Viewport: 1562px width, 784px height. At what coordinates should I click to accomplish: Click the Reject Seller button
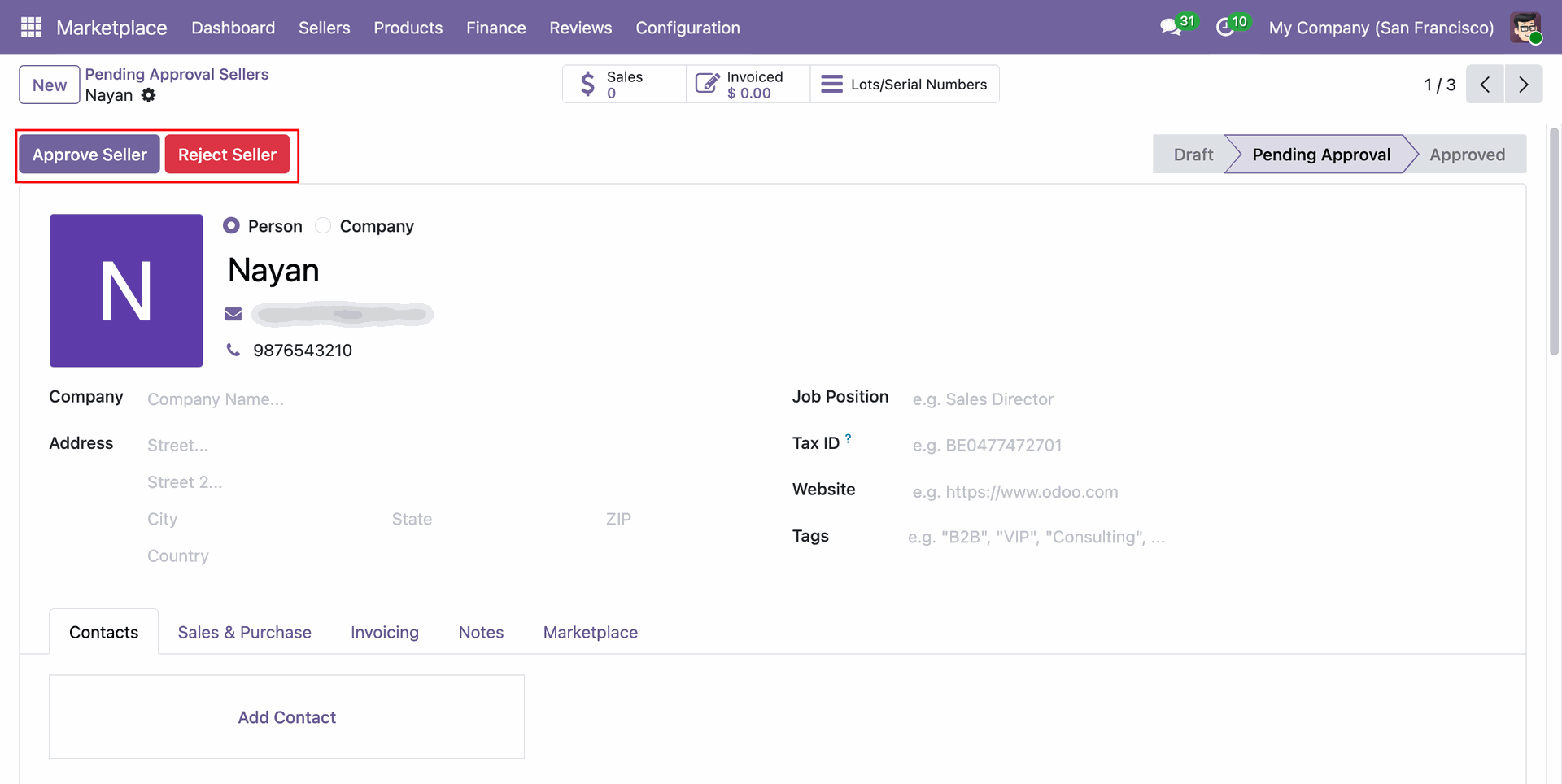227,155
